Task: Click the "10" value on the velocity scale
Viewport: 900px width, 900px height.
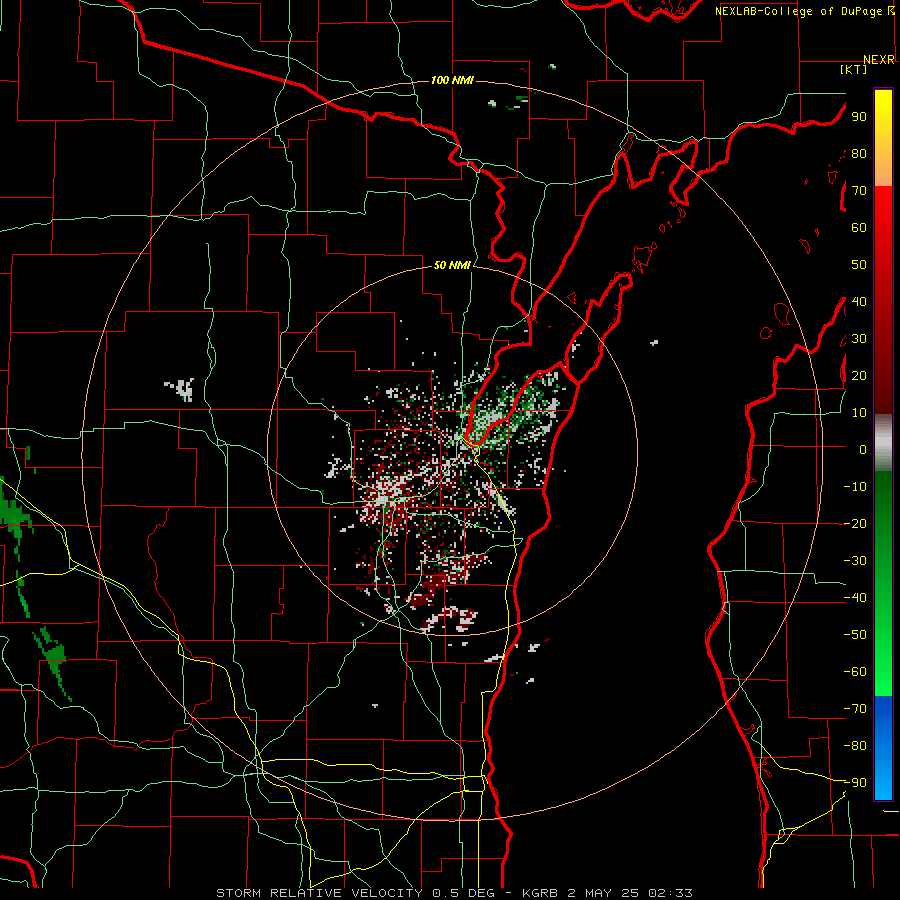Action: [x=859, y=413]
